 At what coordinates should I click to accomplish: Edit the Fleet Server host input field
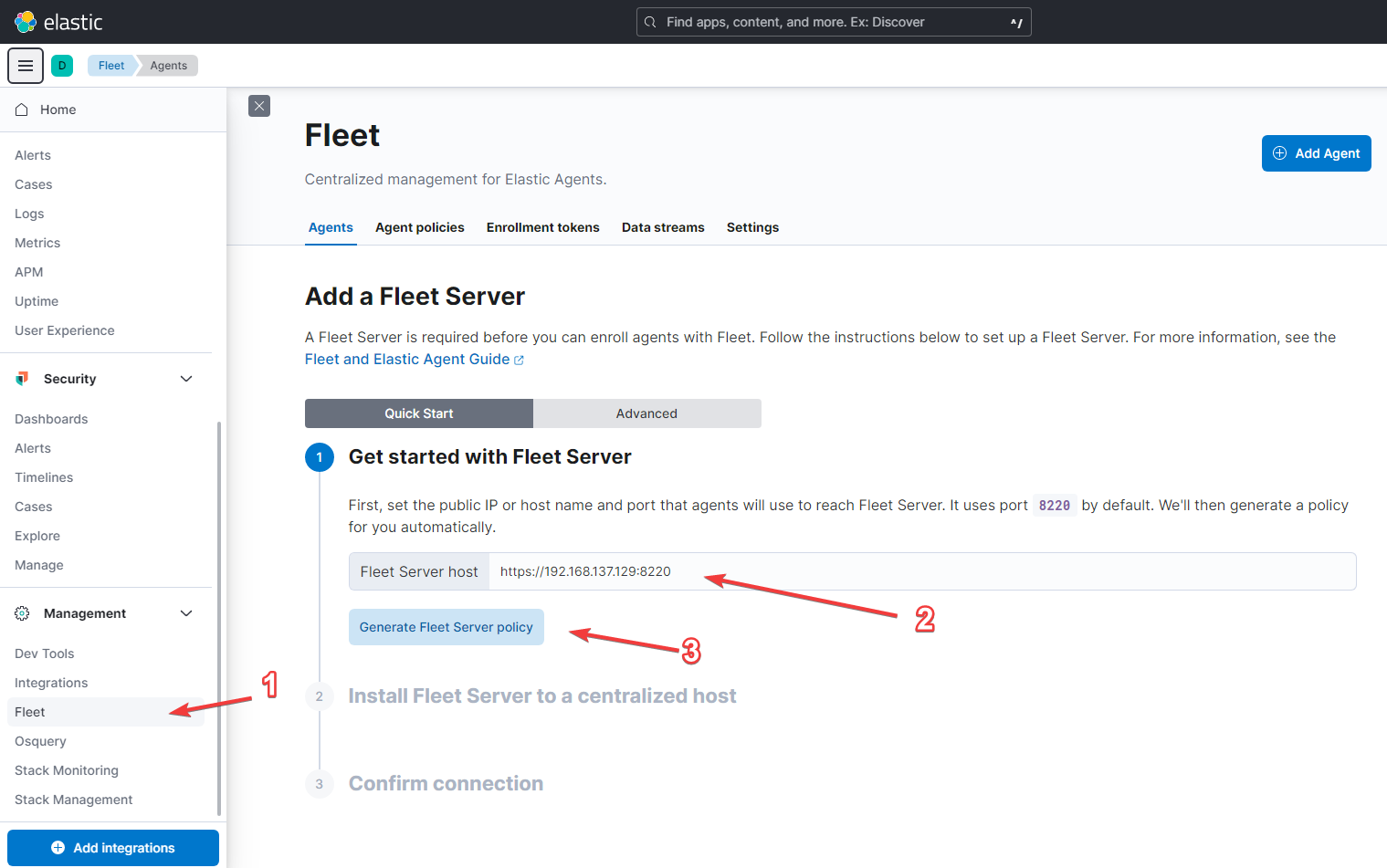pyautogui.click(x=822, y=570)
